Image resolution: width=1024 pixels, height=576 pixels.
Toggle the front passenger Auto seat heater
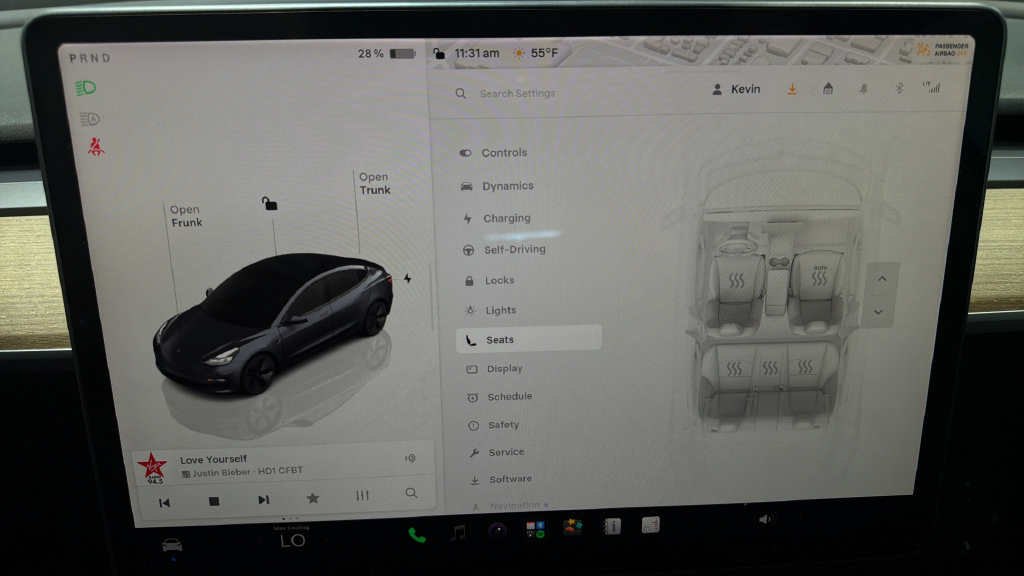[818, 276]
